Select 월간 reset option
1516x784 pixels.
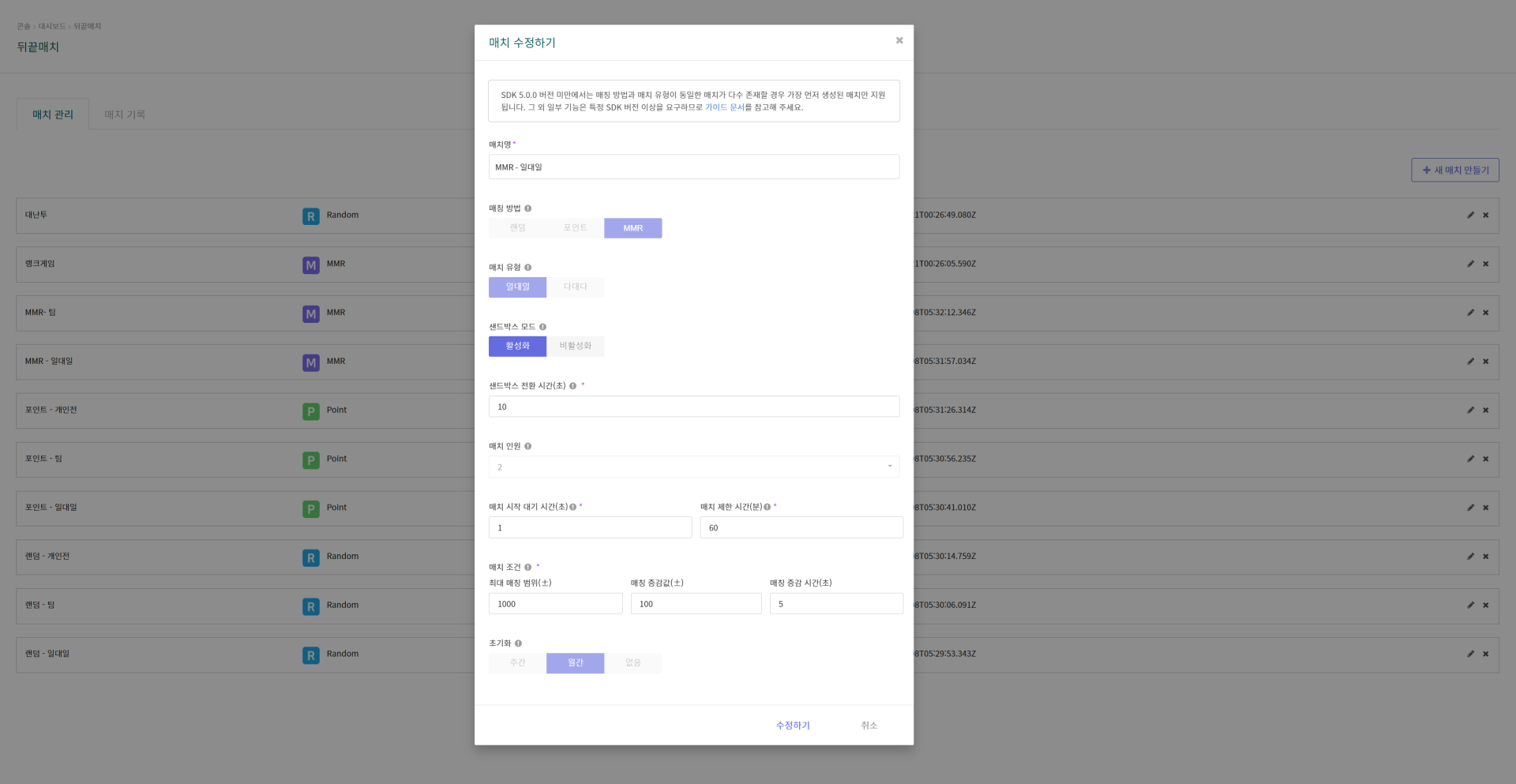(x=575, y=663)
